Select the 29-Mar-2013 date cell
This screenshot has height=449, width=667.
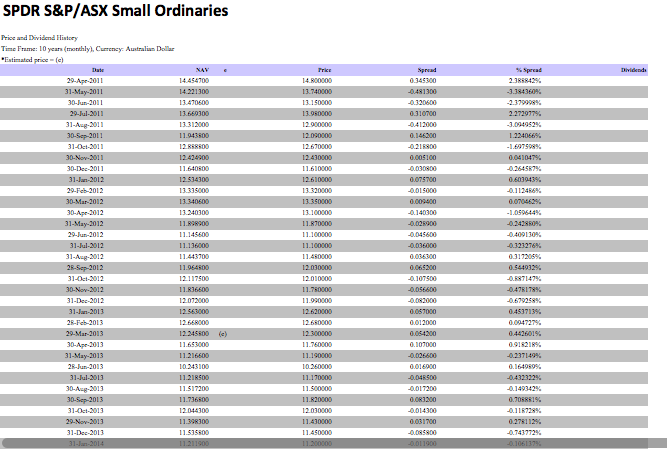84,334
